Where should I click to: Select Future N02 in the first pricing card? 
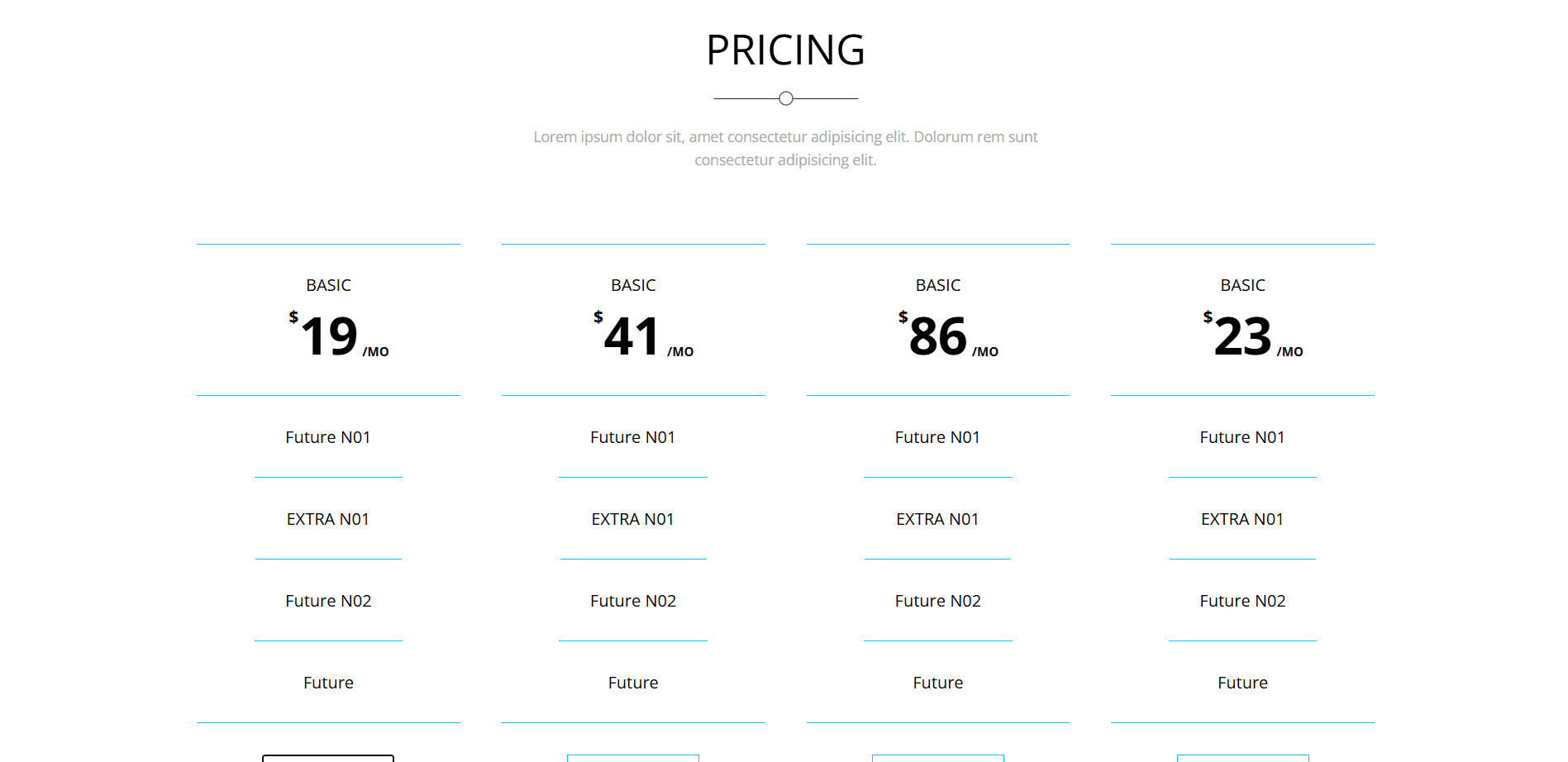327,601
